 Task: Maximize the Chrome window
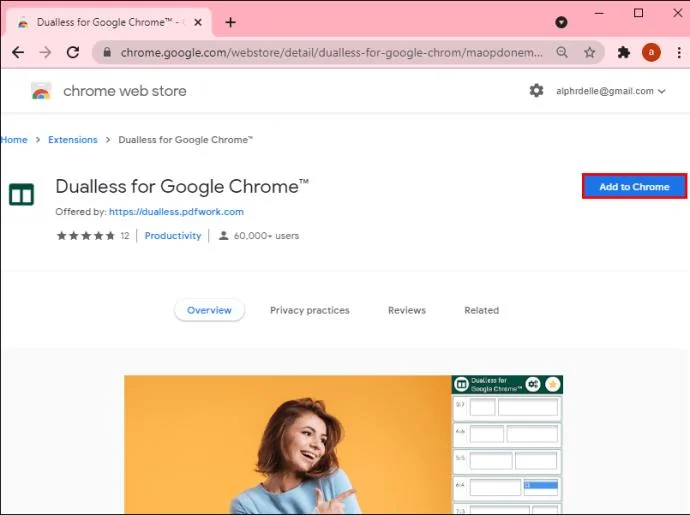[639, 13]
